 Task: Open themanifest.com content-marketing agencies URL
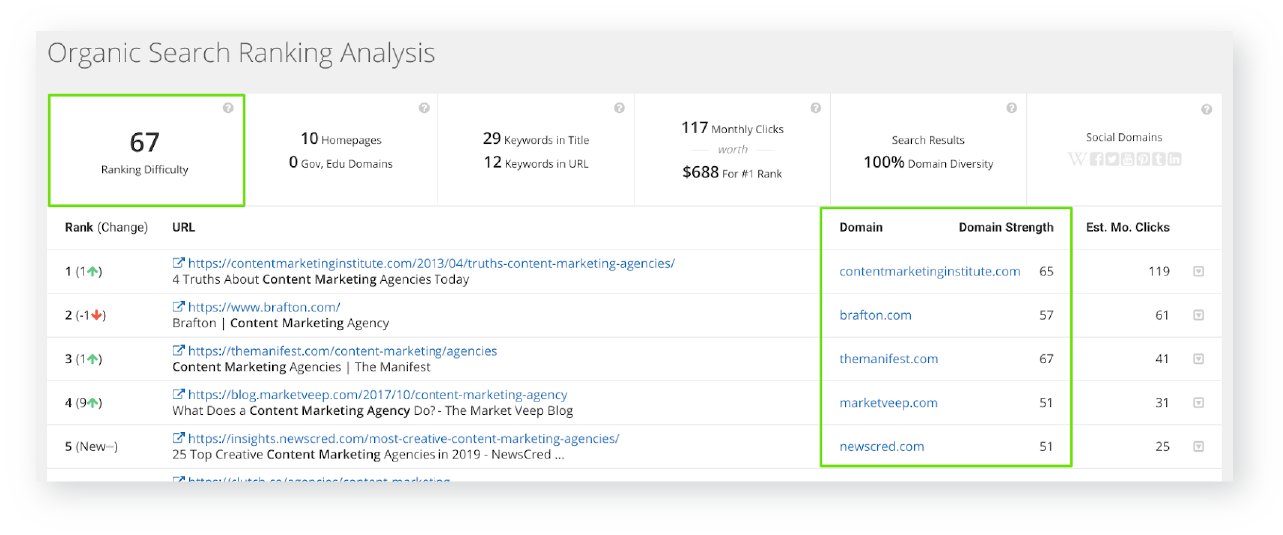click(342, 351)
